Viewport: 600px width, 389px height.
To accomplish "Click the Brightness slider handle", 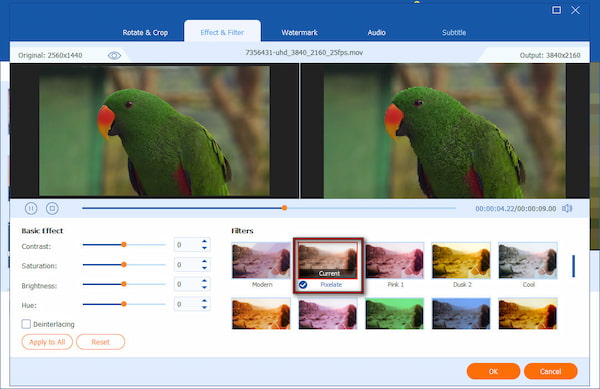I will (x=124, y=284).
